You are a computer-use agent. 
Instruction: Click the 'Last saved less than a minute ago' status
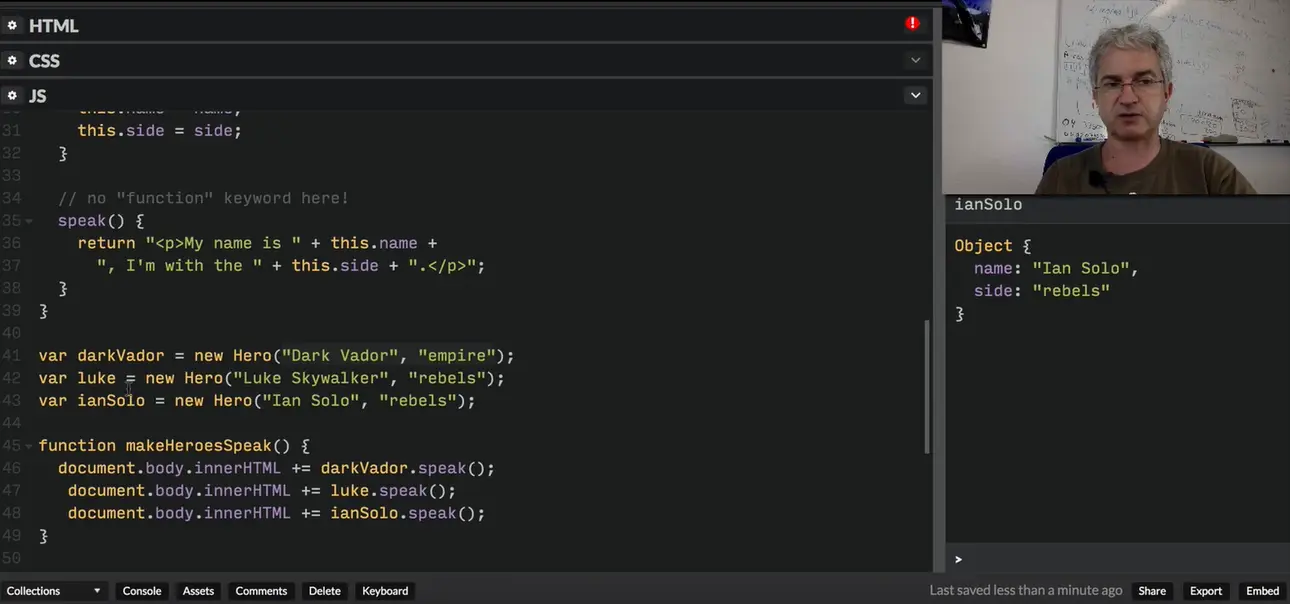pos(1026,591)
